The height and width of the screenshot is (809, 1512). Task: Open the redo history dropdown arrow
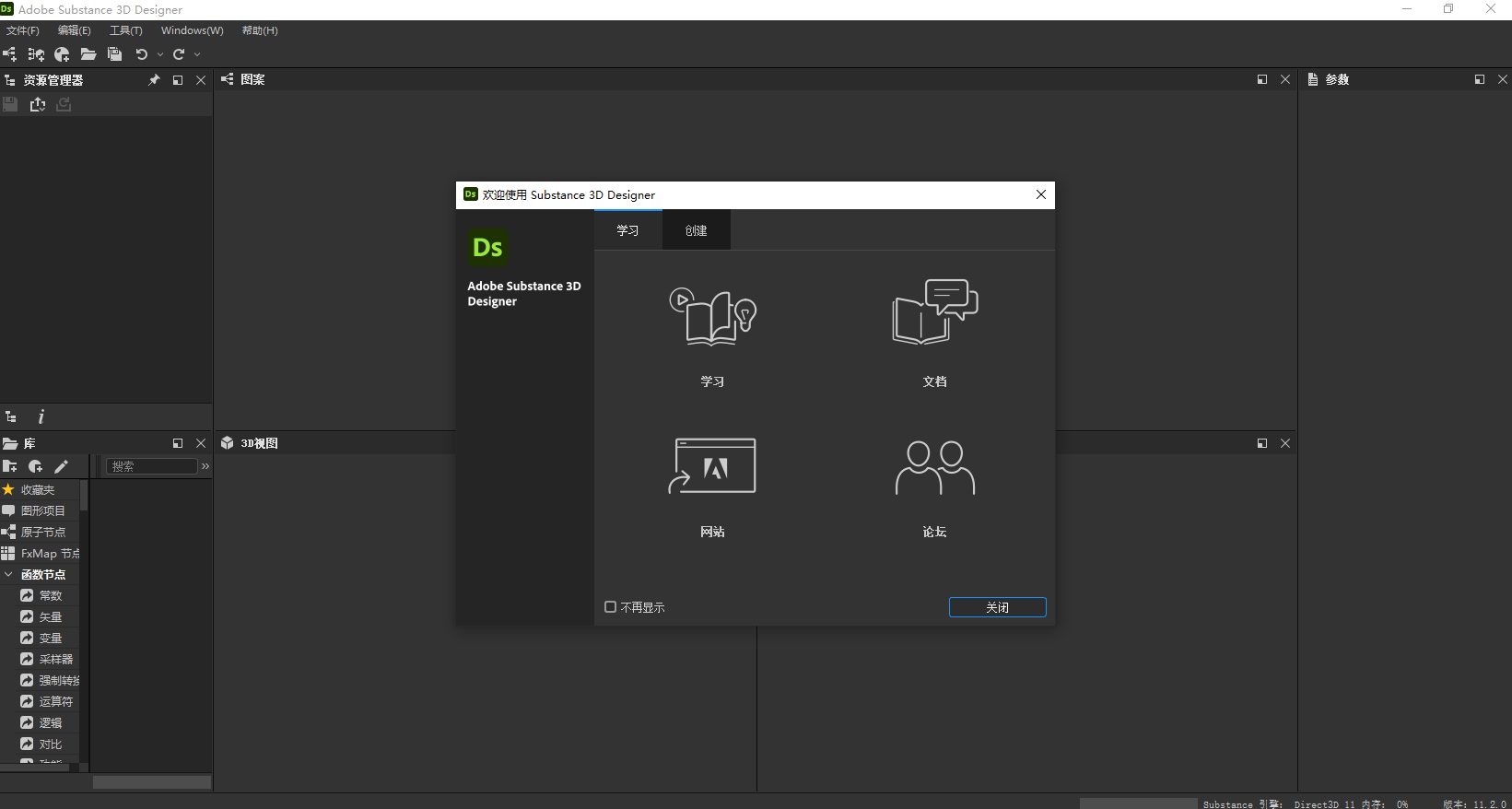pyautogui.click(x=197, y=55)
